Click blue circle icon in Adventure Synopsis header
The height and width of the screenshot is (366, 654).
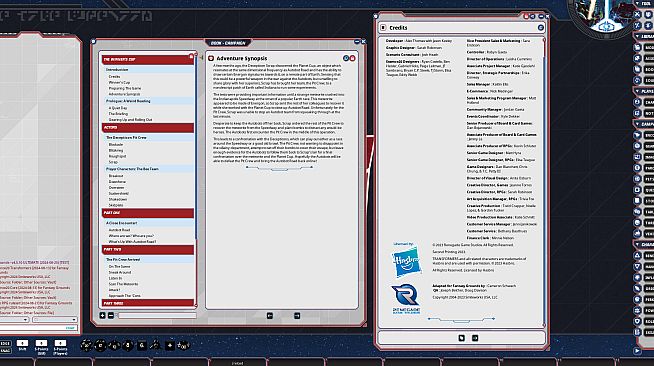coord(346,58)
